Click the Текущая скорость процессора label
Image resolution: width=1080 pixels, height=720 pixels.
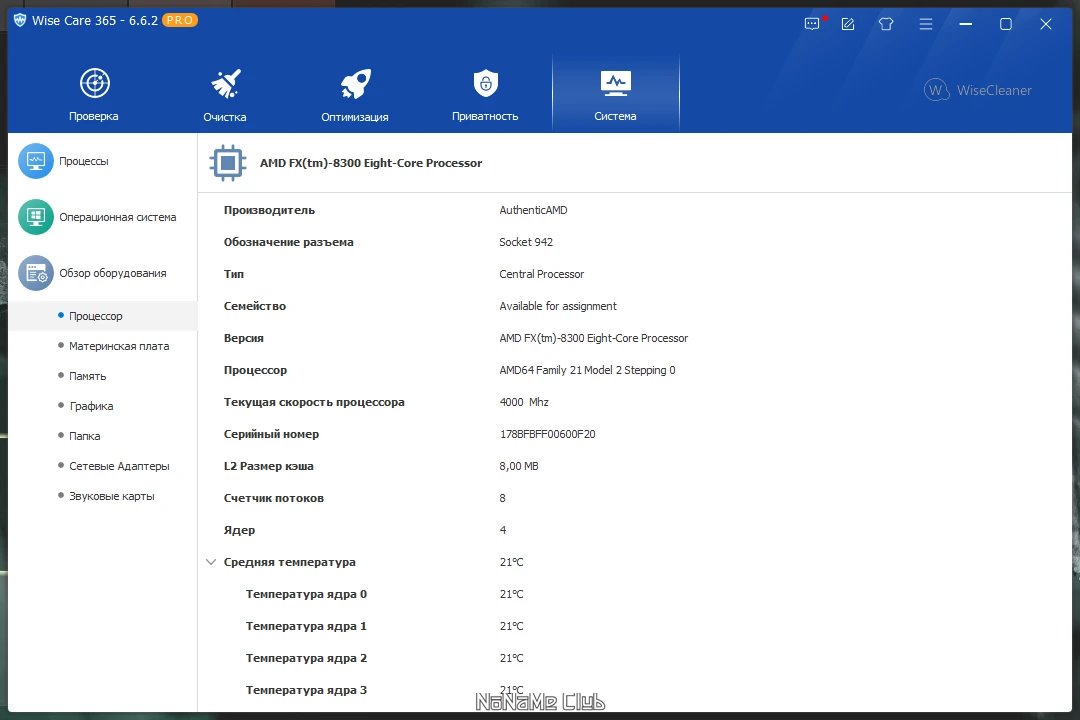[x=314, y=402]
